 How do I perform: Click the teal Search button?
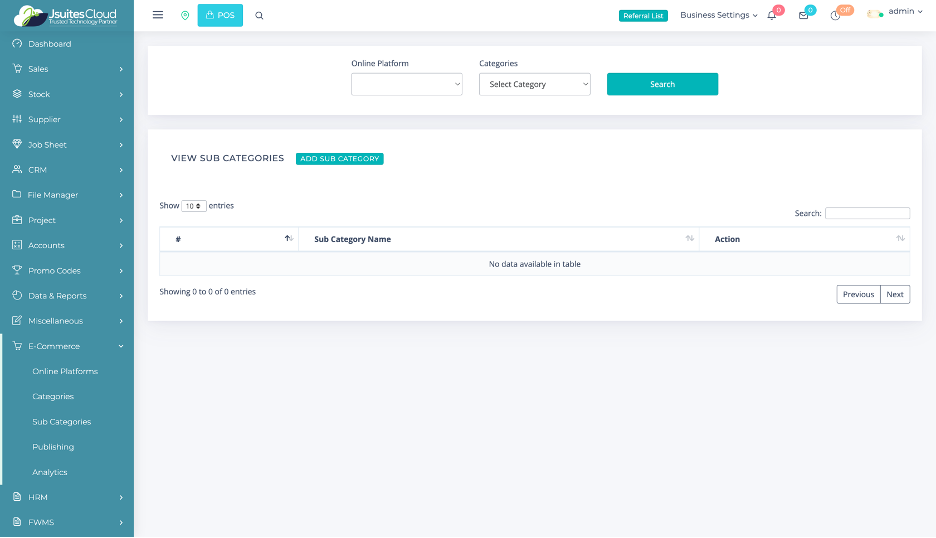click(x=662, y=85)
